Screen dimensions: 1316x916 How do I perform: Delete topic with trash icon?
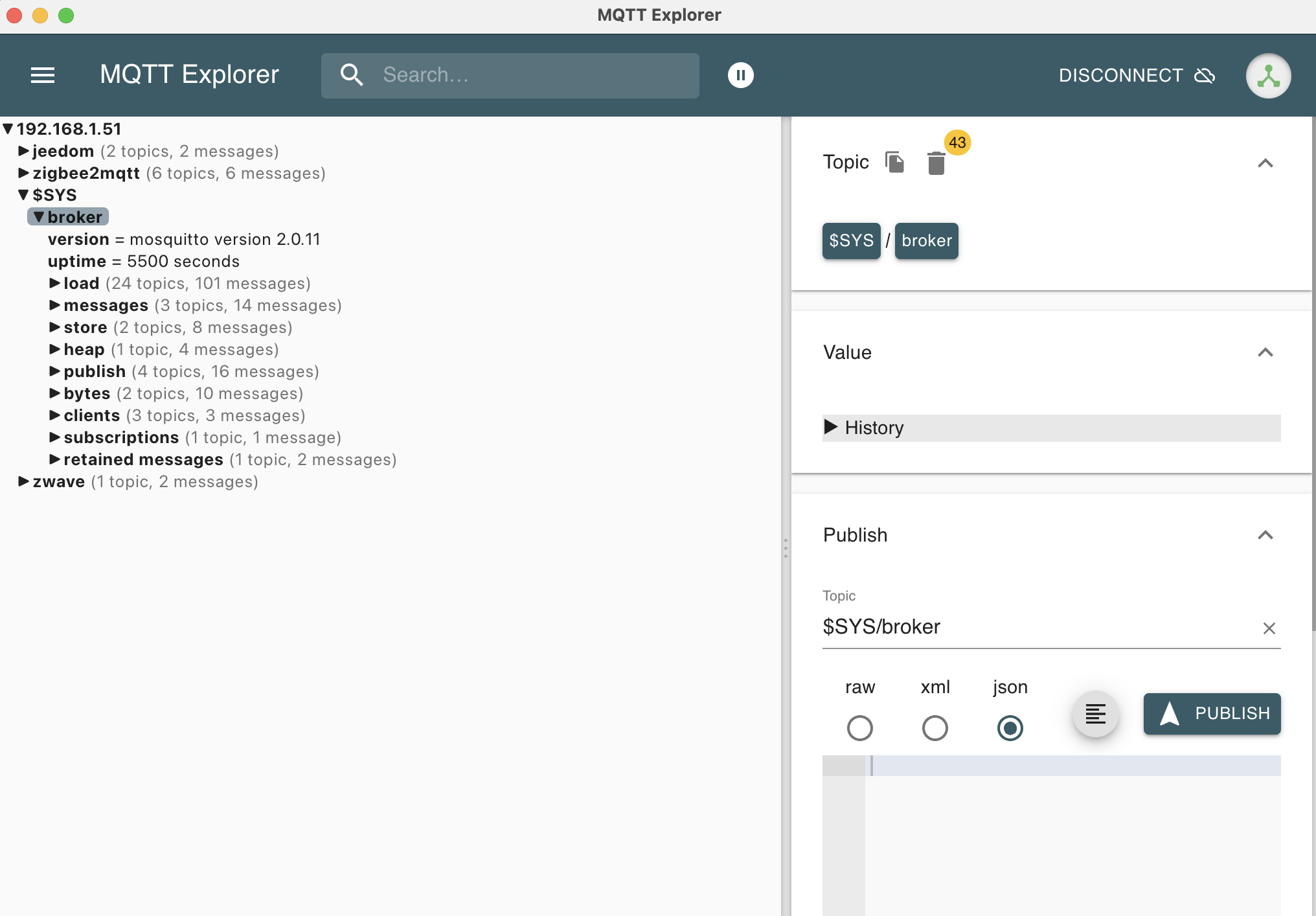[x=936, y=163]
